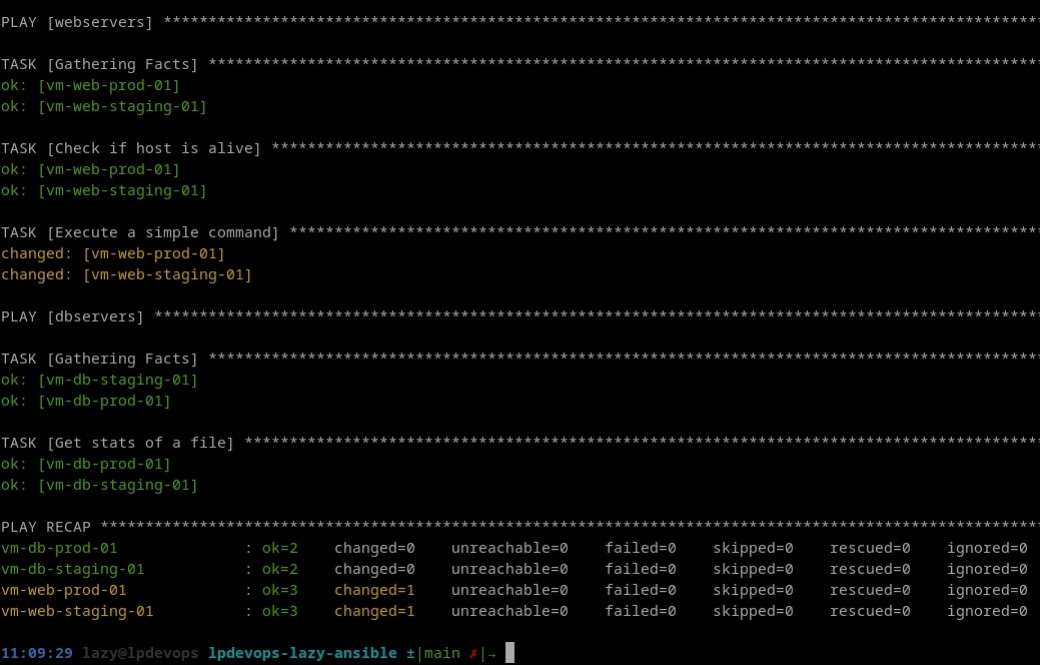Click ok: [vm-db-prod-01] in dbservers Gathering Facts
The height and width of the screenshot is (665, 1040).
tap(86, 401)
